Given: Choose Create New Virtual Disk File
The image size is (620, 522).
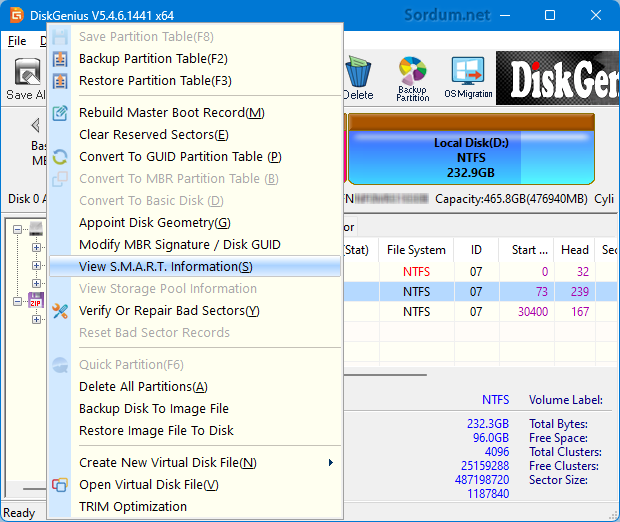Looking at the screenshot, I should pos(195,463).
